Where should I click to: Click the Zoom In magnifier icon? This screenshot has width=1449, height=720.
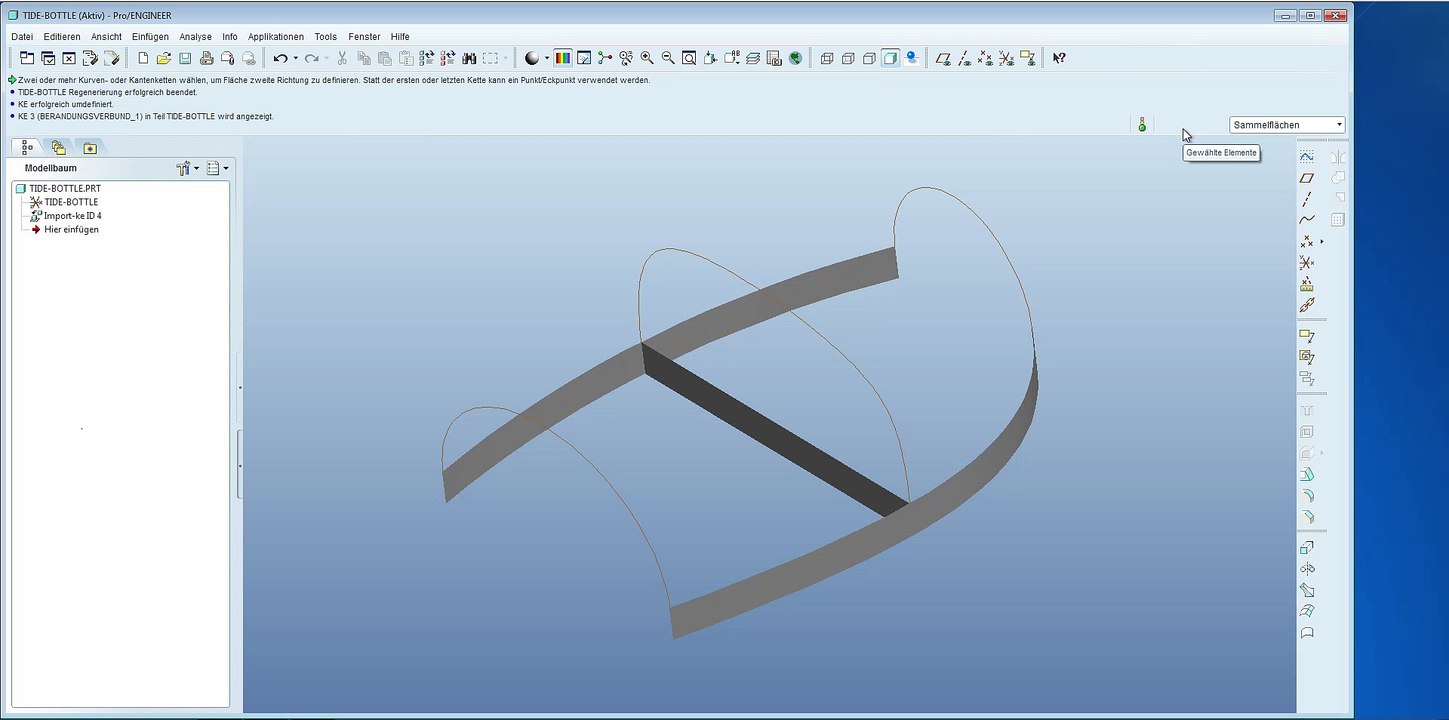tap(647, 58)
